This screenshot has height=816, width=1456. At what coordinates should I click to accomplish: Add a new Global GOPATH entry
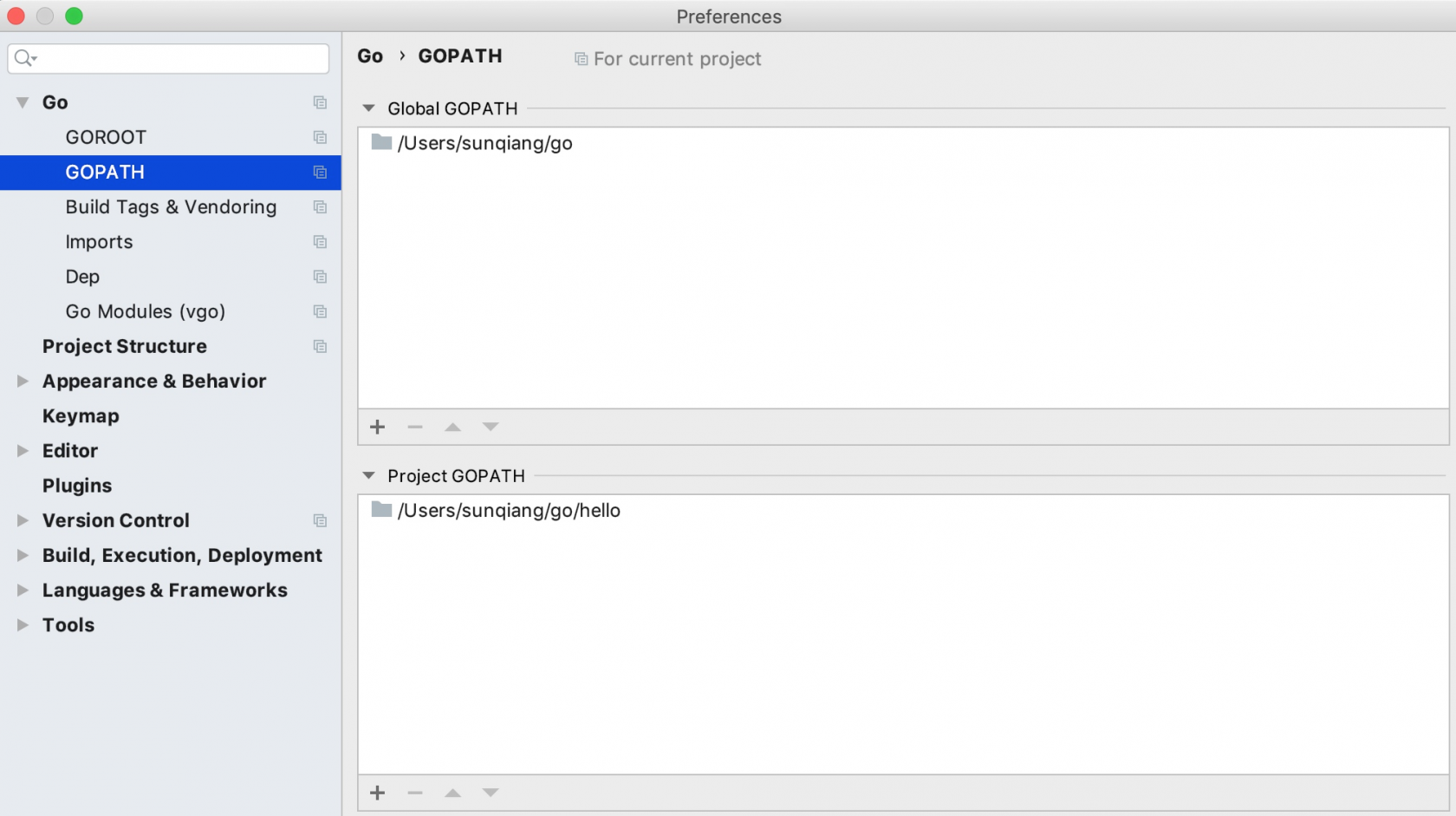(x=377, y=427)
